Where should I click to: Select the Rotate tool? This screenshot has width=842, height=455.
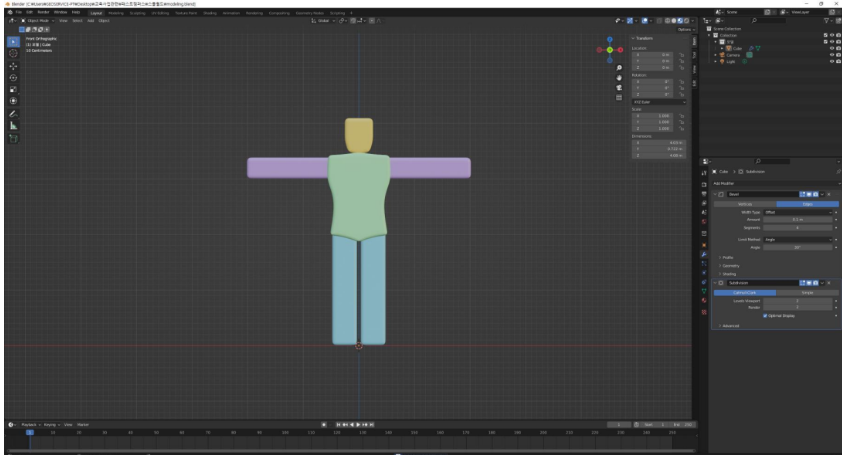tap(13, 78)
